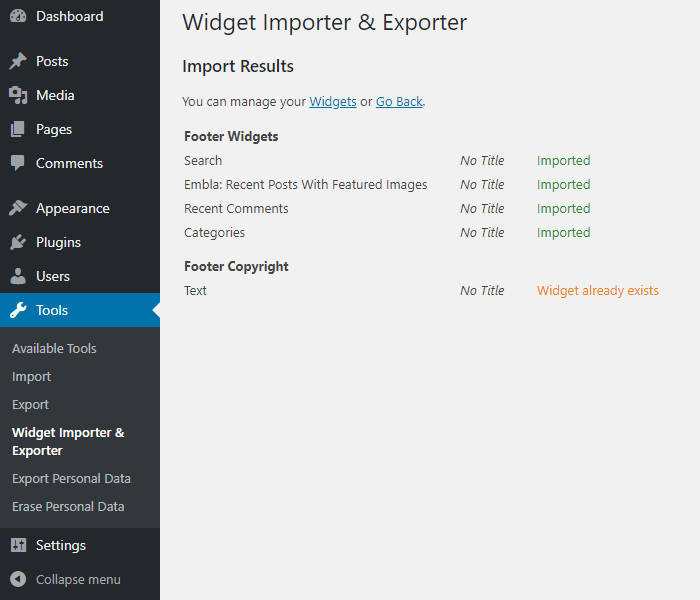Click No Title in the Search row

(x=482, y=160)
